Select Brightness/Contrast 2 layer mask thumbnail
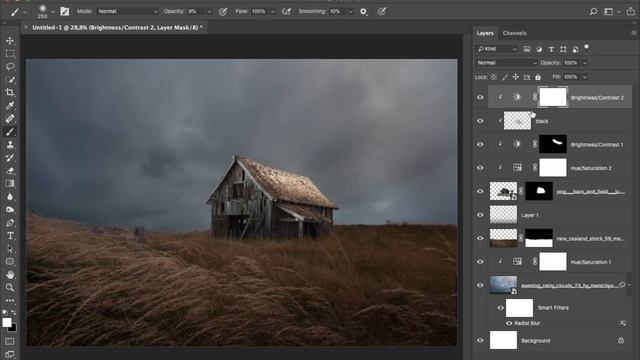 tap(553, 97)
